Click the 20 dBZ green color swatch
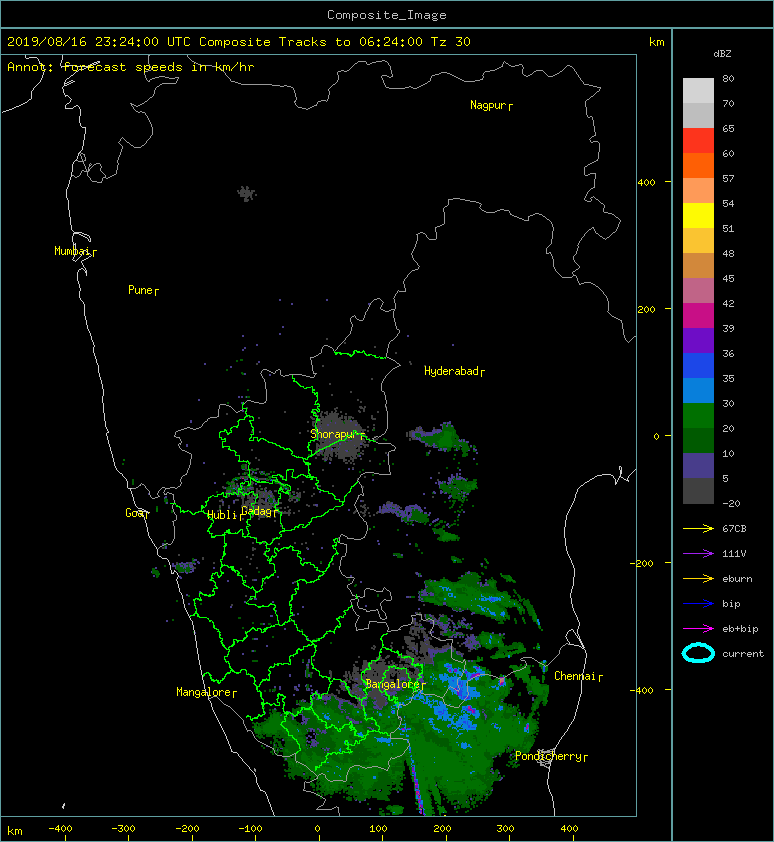The width and height of the screenshot is (774, 842). coord(698,441)
